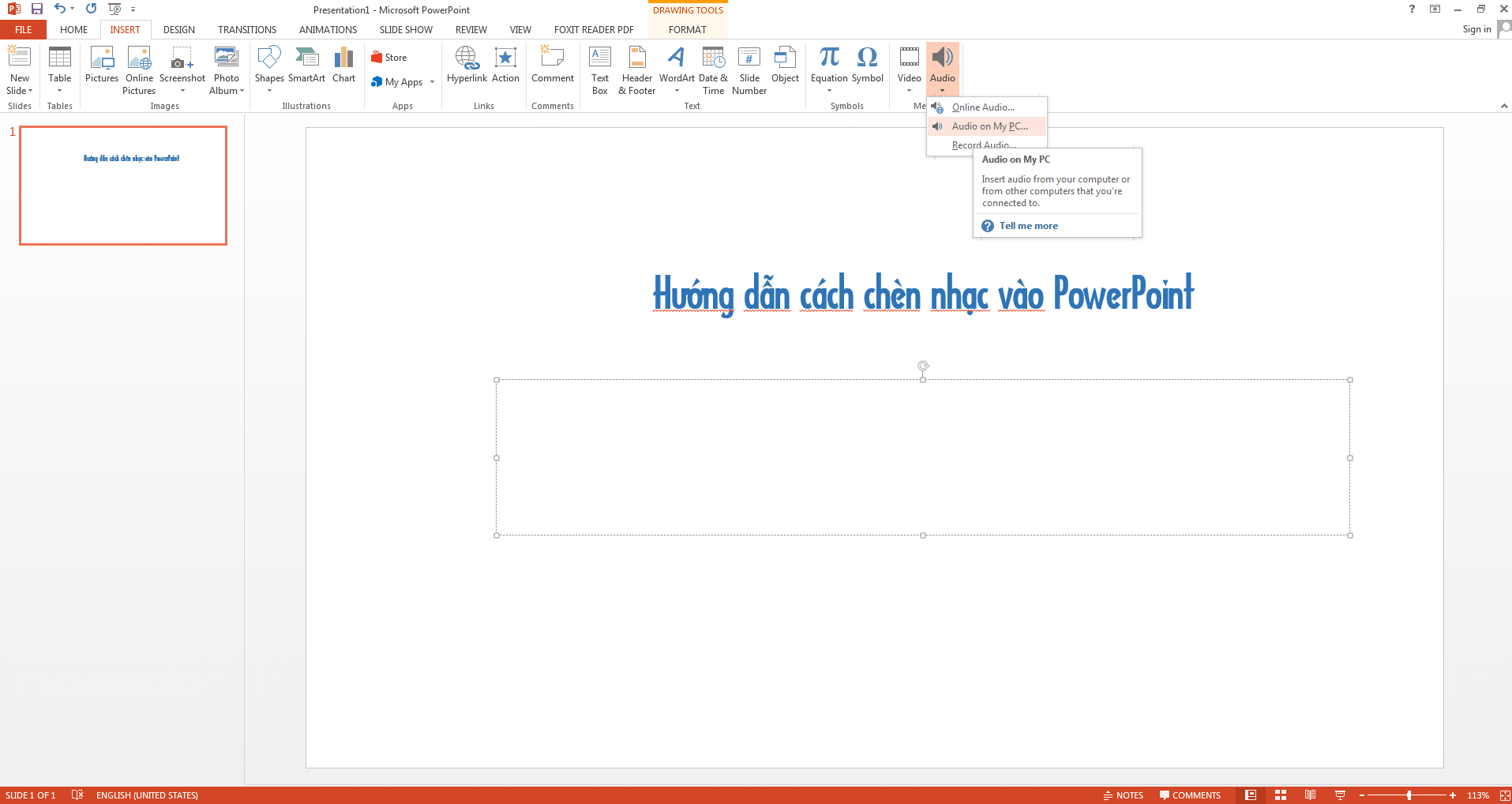Open the REVIEW tab
This screenshot has height=804, width=1512.
pos(471,30)
